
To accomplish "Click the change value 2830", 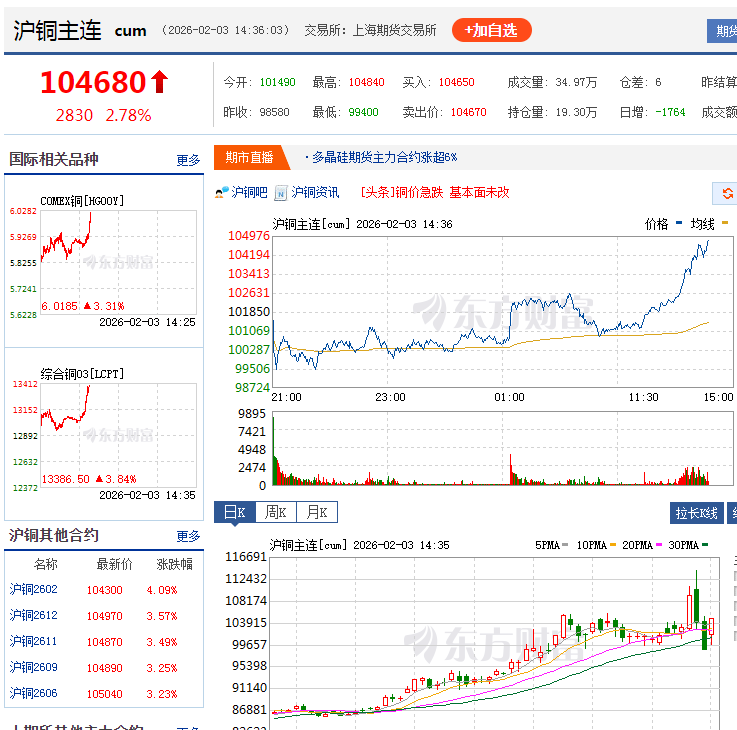I will point(74,115).
